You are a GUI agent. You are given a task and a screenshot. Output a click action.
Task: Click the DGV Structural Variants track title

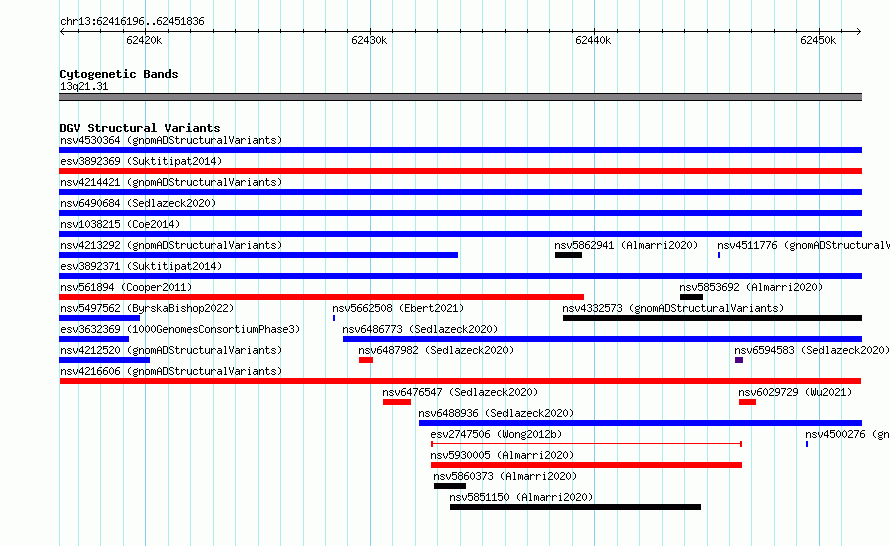tap(140, 128)
